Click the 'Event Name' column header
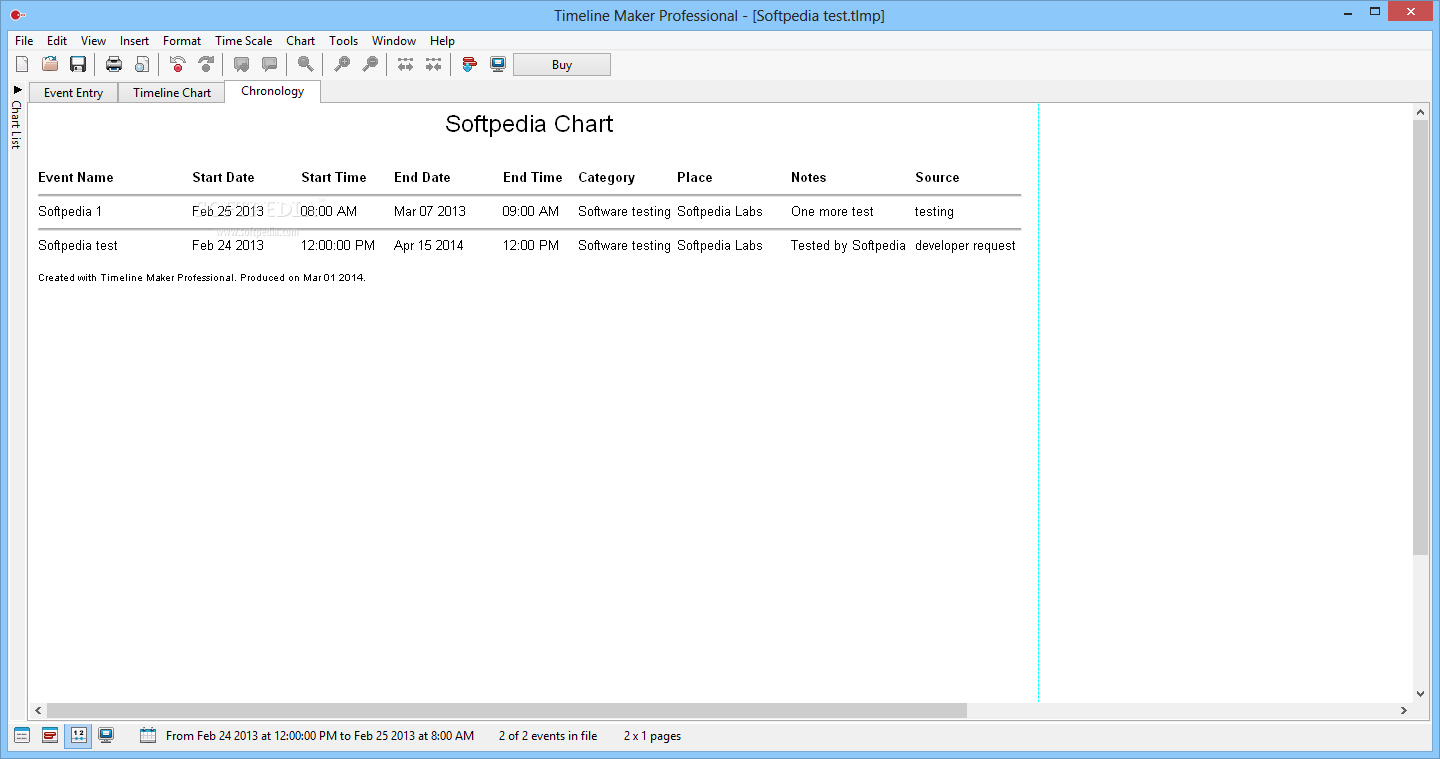The height and width of the screenshot is (759, 1440). point(75,177)
